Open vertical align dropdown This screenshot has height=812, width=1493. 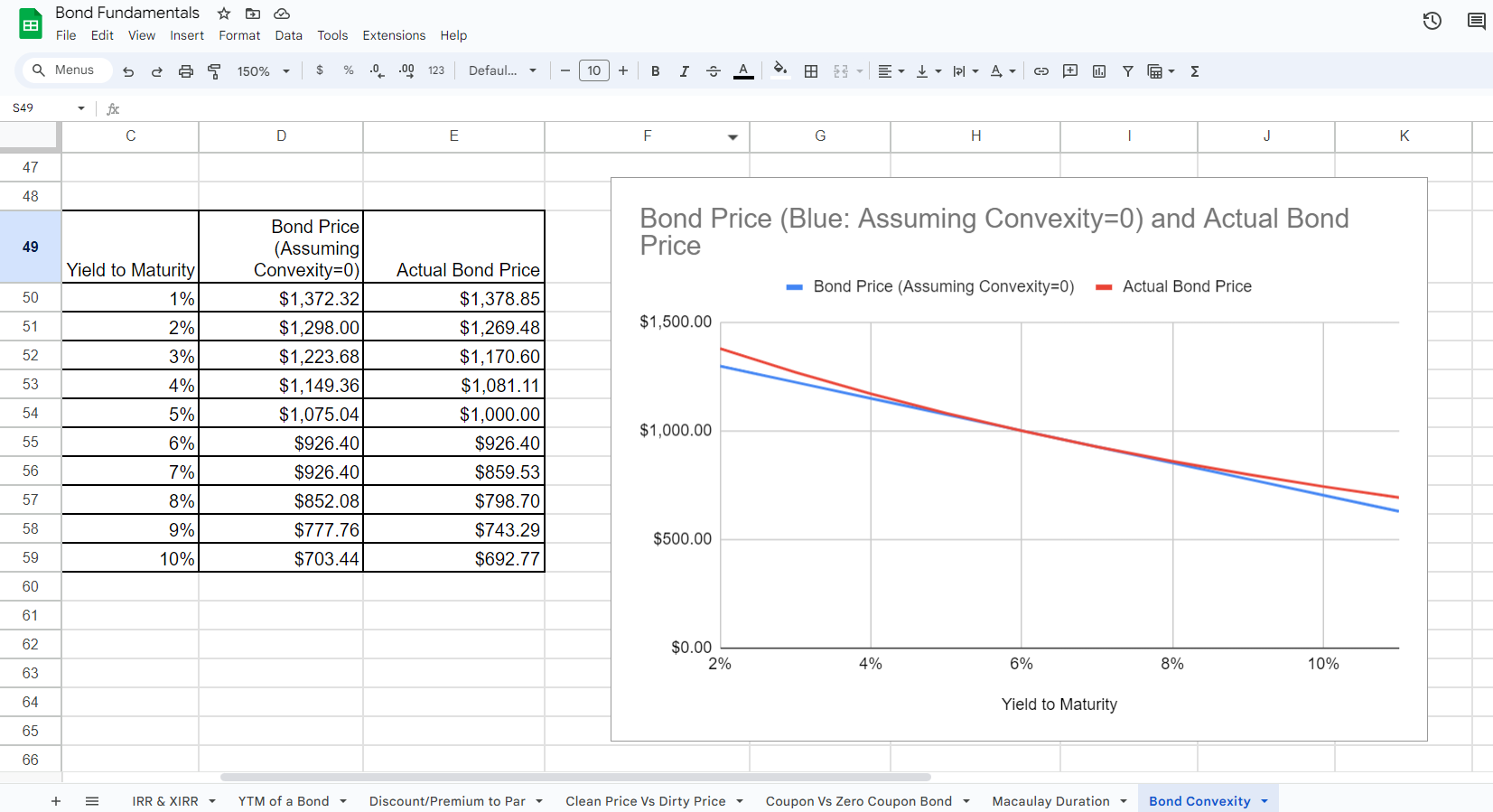point(928,71)
